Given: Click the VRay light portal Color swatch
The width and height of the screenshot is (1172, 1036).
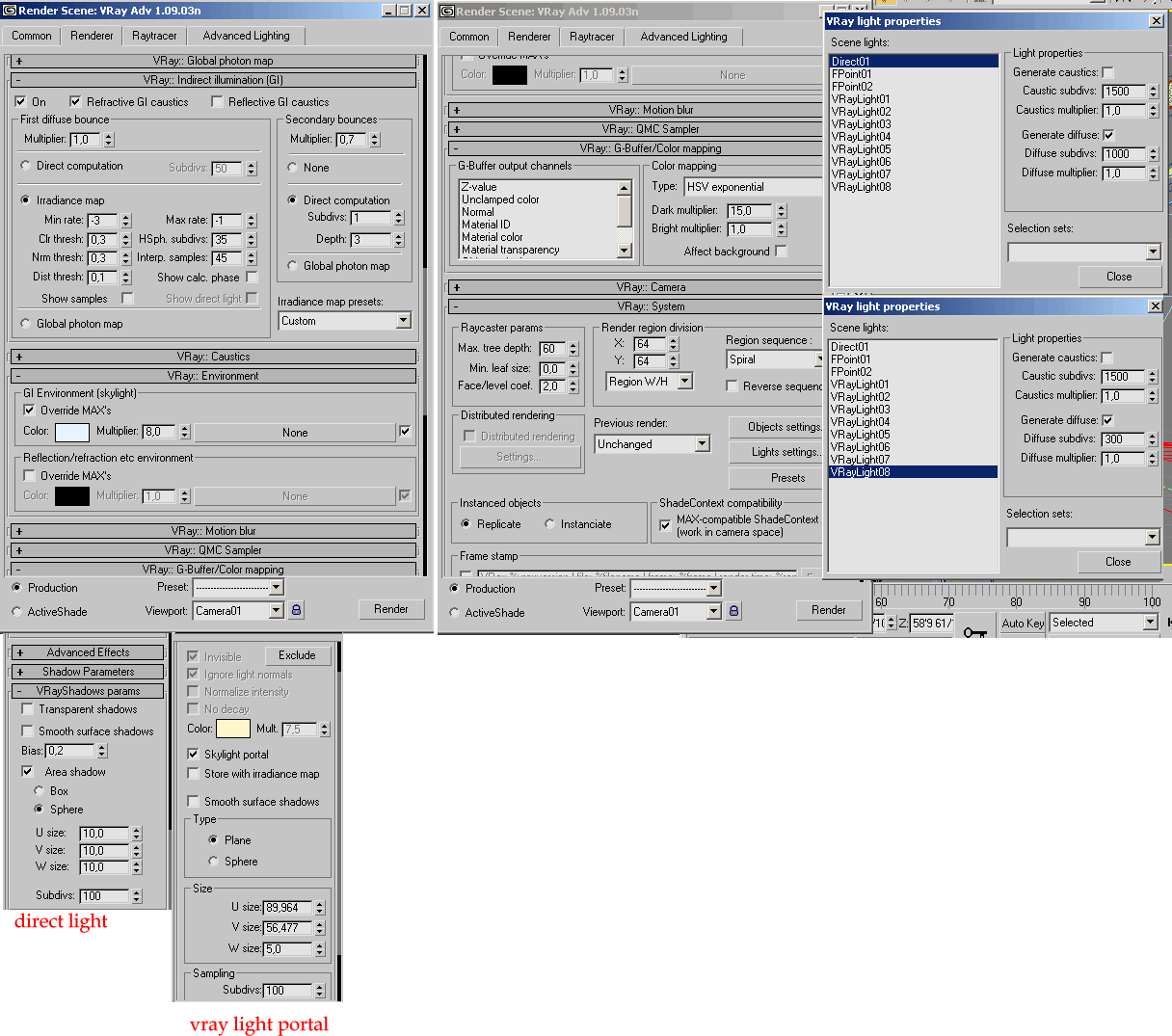Looking at the screenshot, I should click(x=233, y=729).
